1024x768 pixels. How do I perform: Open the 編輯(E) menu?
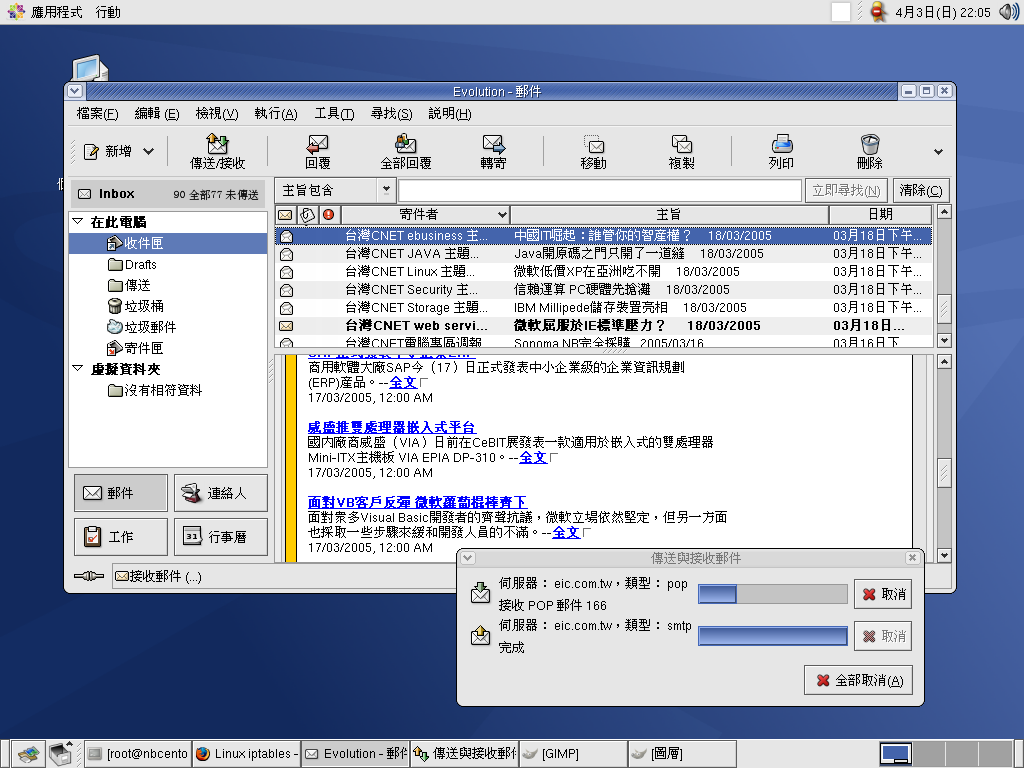click(x=157, y=114)
